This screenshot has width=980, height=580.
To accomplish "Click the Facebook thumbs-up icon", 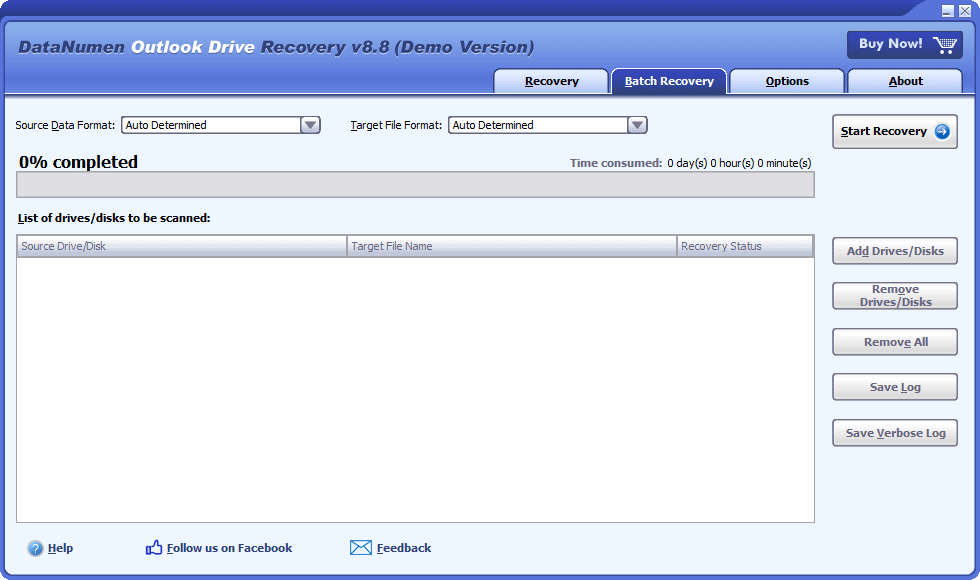I will pyautogui.click(x=154, y=548).
